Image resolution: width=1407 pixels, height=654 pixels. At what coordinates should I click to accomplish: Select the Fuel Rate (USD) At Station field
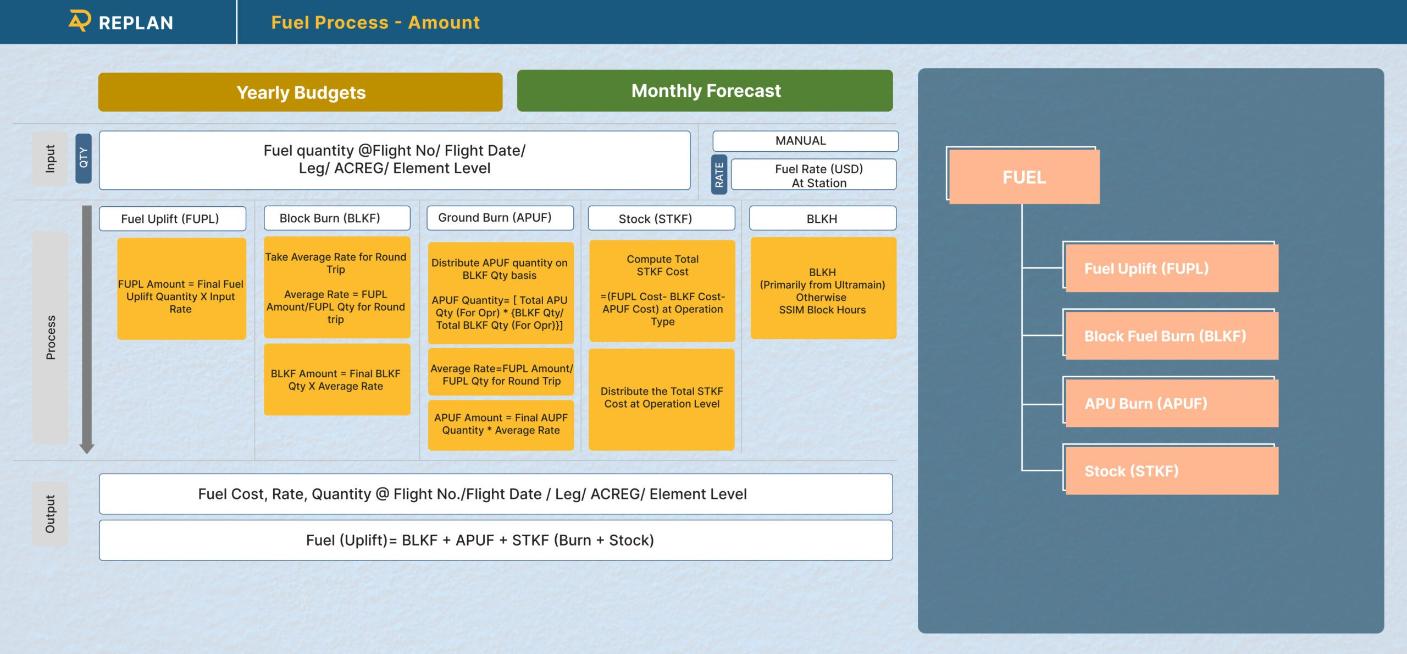813,175
